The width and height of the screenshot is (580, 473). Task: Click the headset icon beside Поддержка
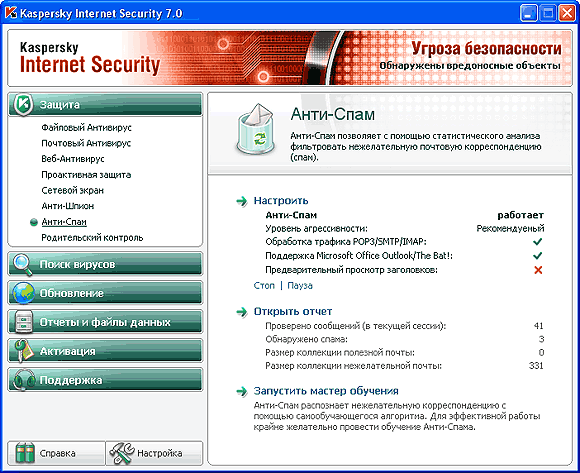click(x=24, y=380)
